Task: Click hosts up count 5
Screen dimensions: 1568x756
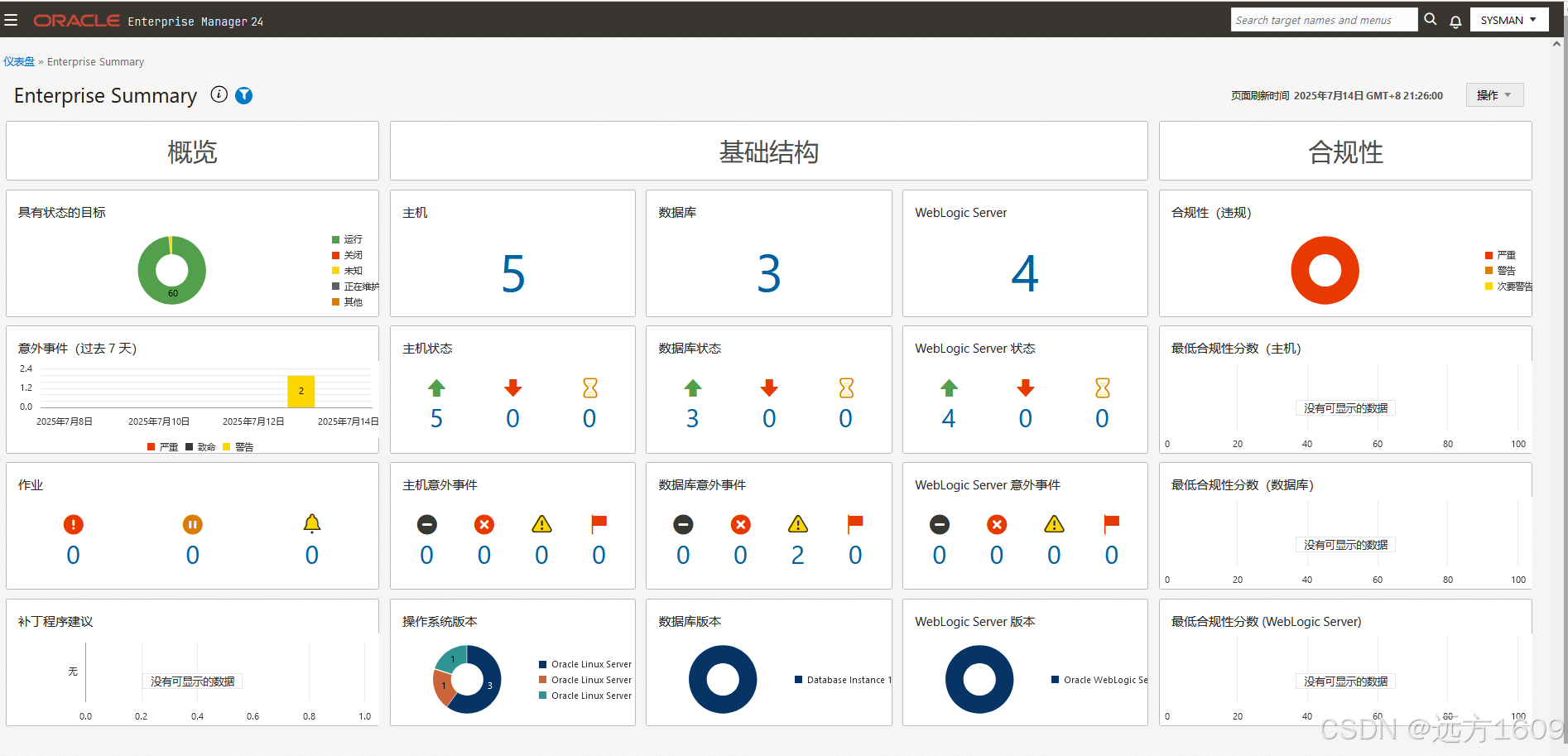Action: point(436,418)
